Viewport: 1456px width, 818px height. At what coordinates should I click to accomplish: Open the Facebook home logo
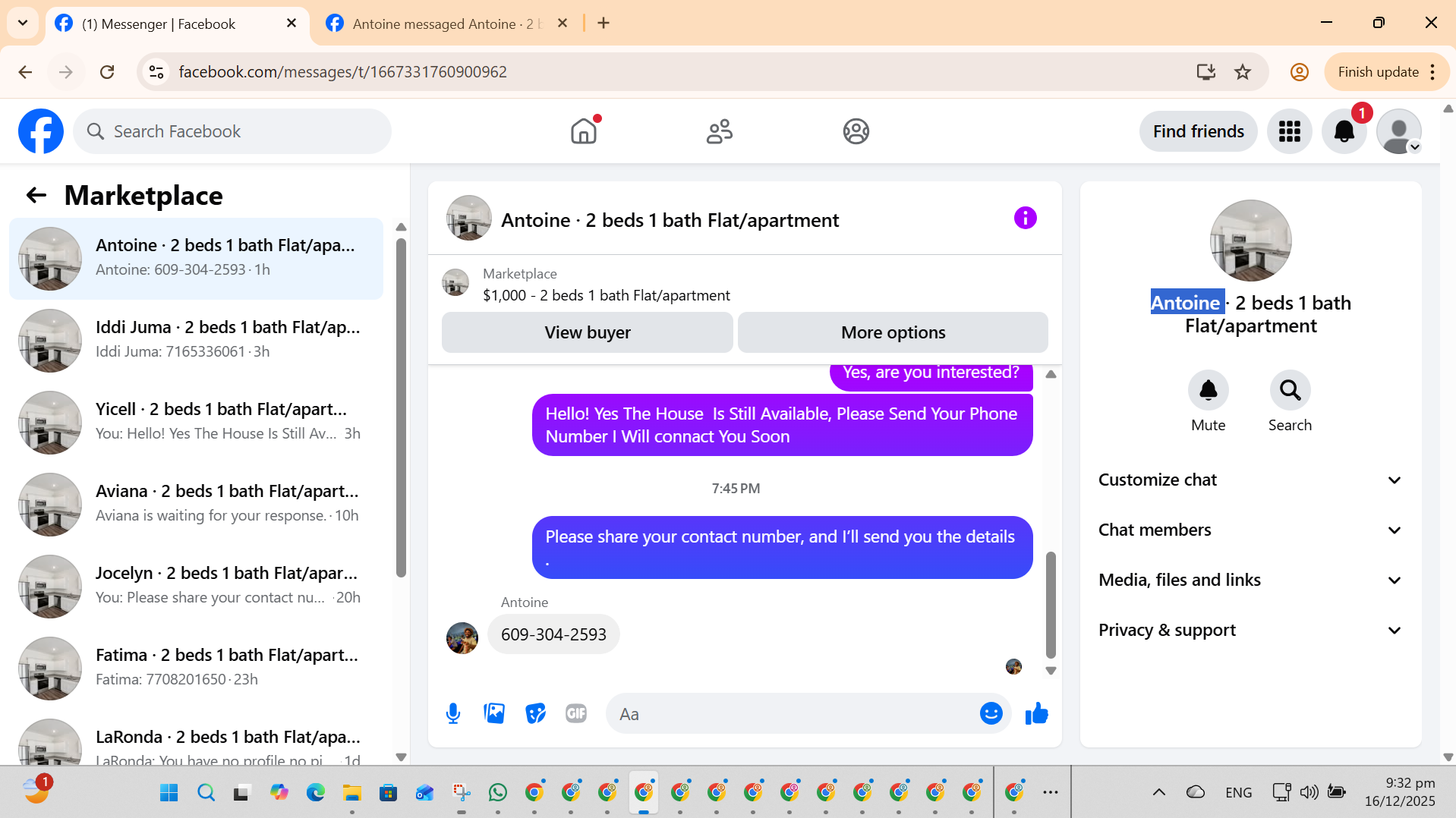(41, 131)
